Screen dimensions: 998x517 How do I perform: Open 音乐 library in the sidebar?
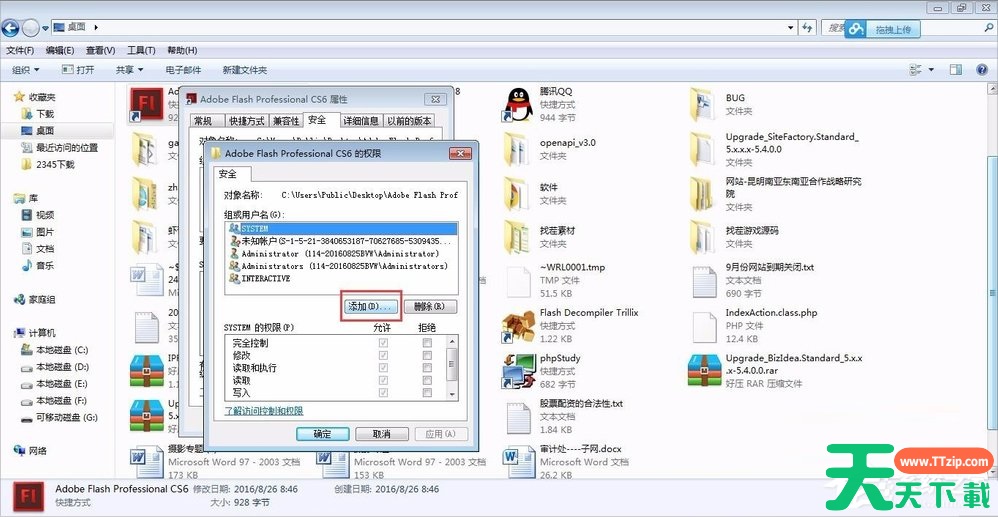(38, 266)
